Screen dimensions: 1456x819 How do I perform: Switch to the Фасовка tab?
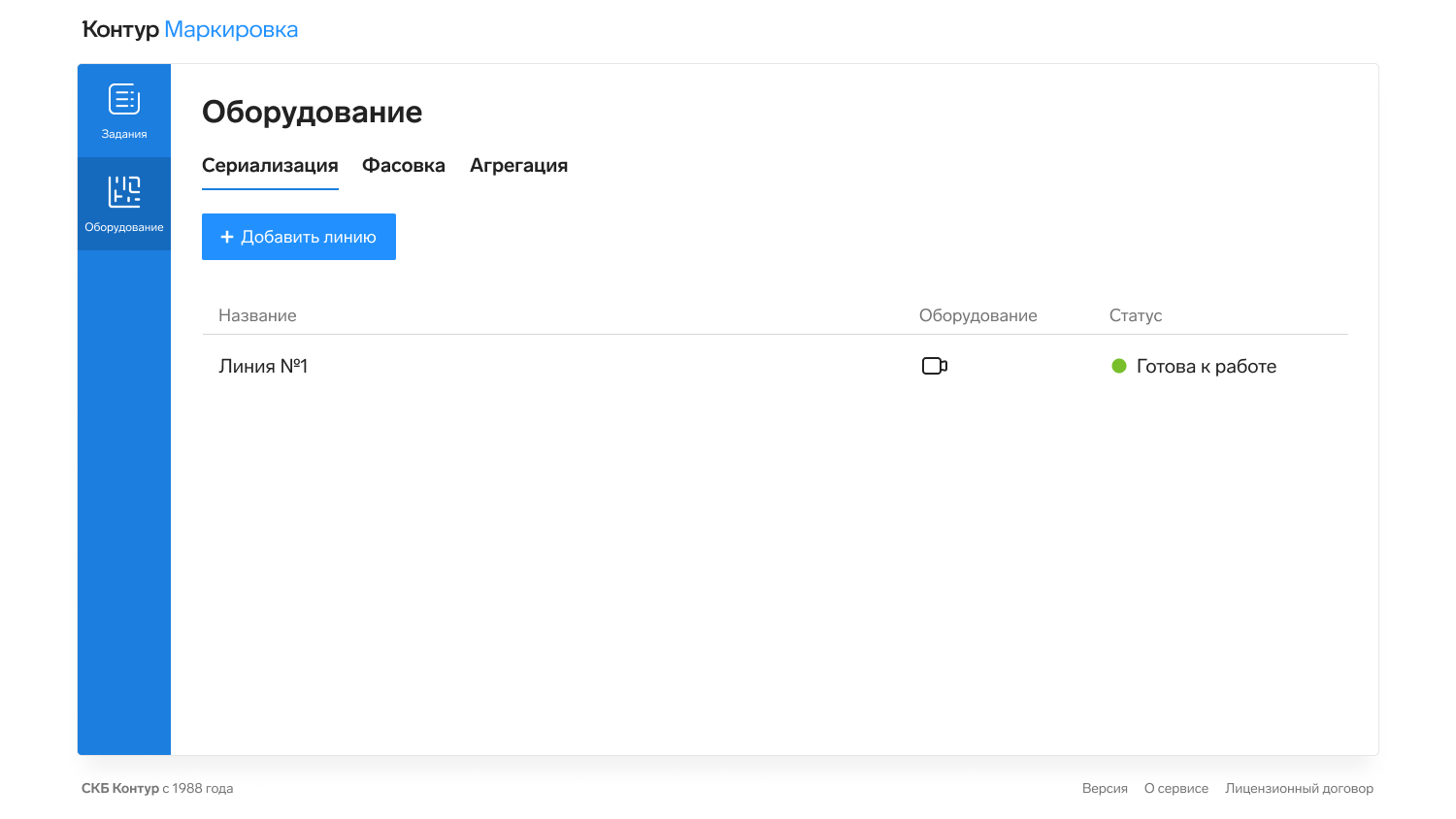click(403, 166)
